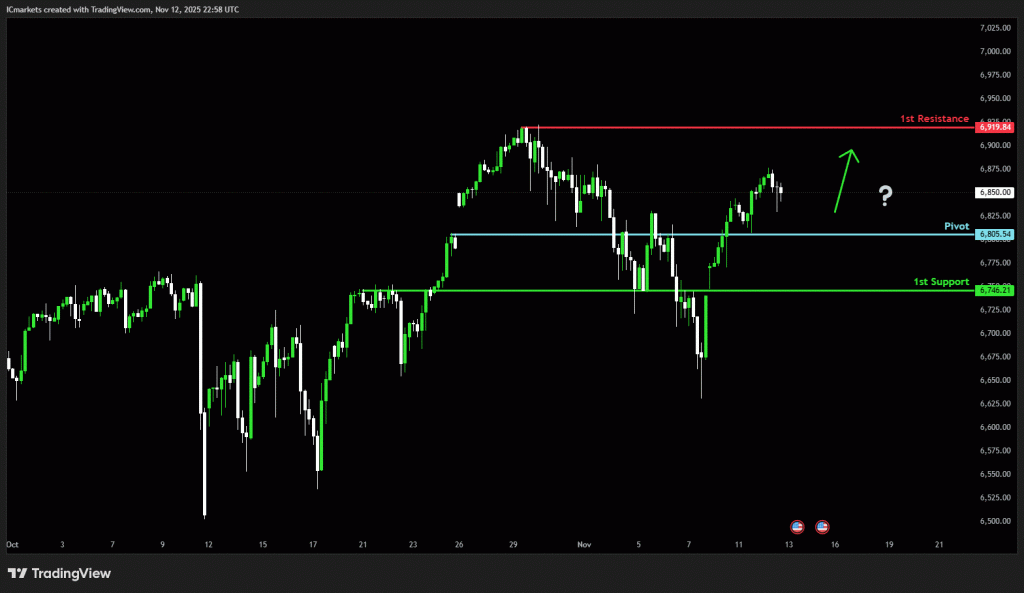Click the right US flag economic event icon
The image size is (1024, 593).
pos(821,526)
